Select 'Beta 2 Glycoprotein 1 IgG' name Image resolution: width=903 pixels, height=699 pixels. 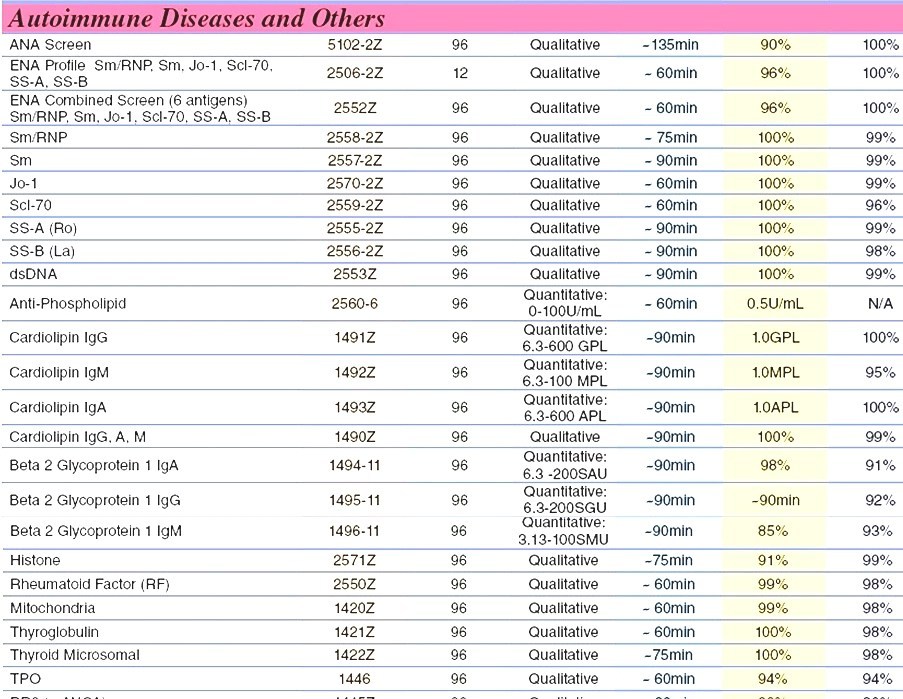(95, 500)
